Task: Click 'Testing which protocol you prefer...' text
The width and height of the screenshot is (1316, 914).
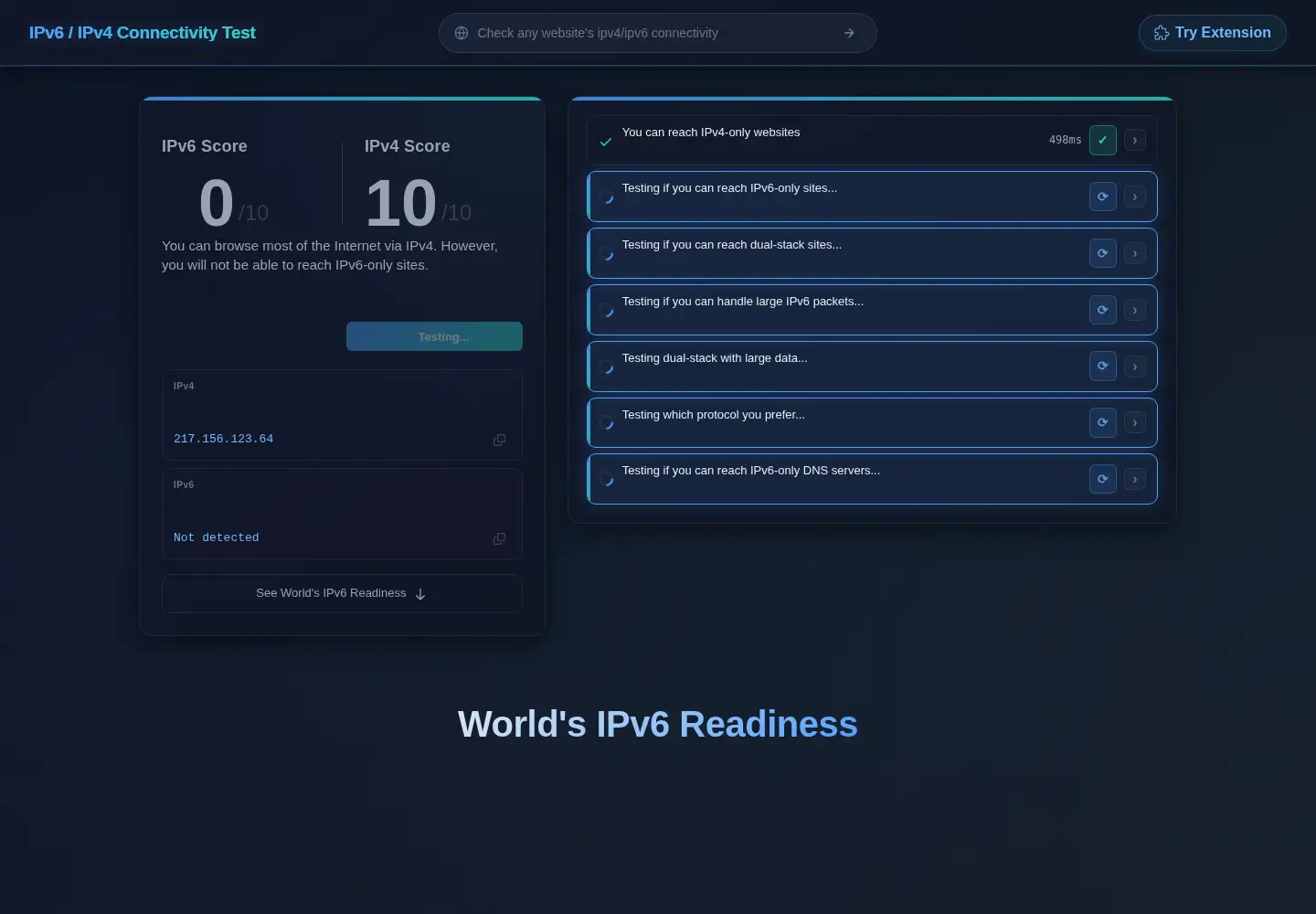Action: [714, 415]
